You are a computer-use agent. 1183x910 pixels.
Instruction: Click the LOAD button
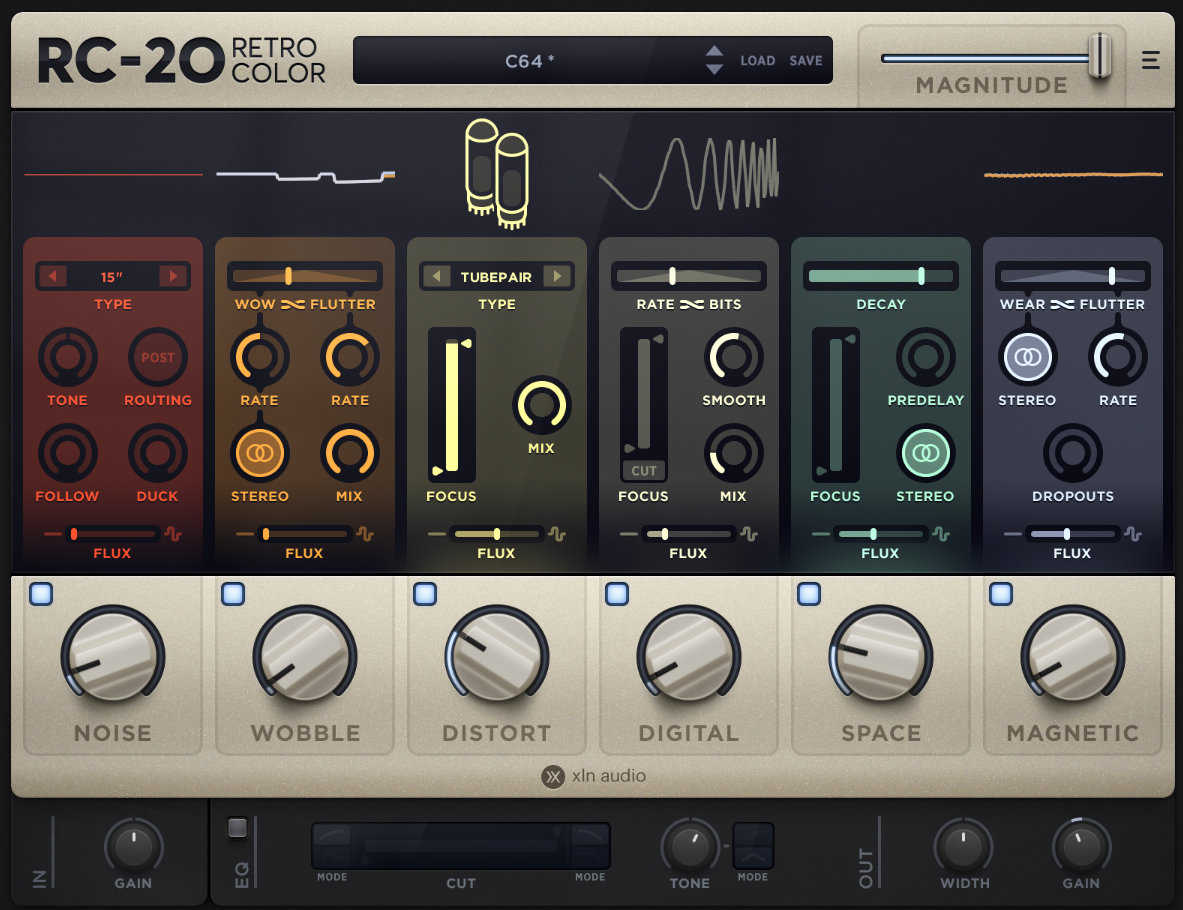(758, 60)
